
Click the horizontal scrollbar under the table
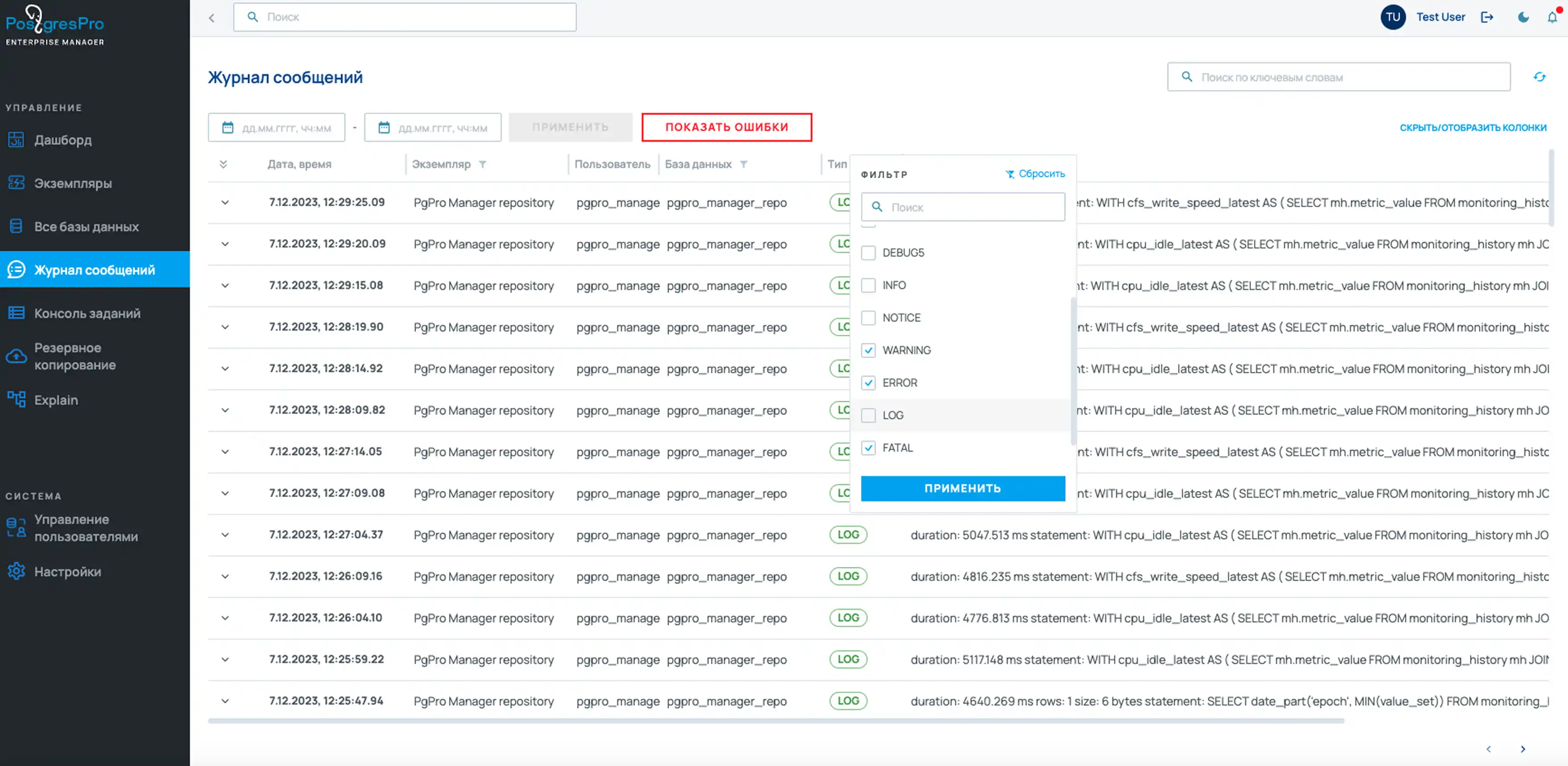click(x=776, y=721)
